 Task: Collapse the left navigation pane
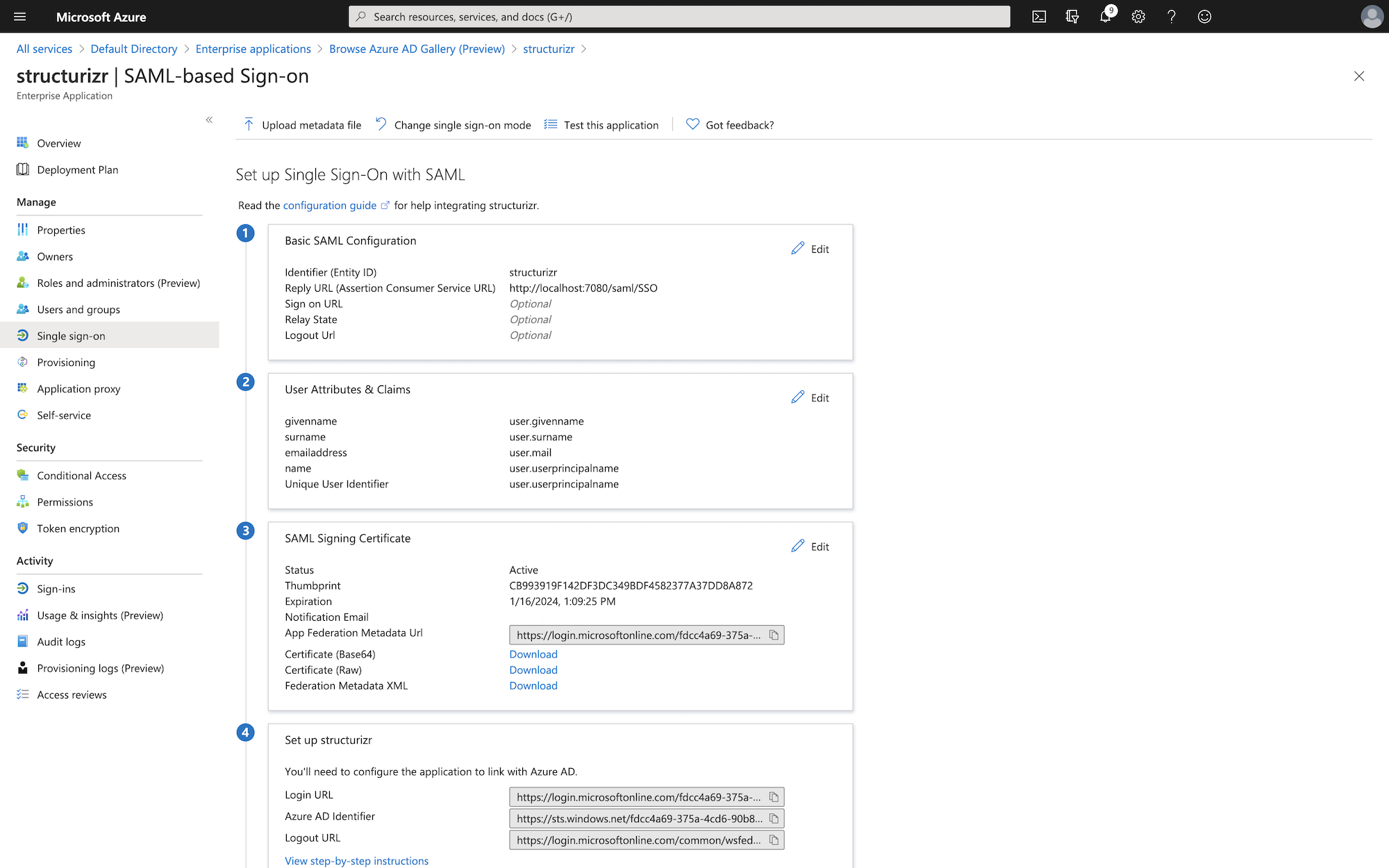click(209, 120)
